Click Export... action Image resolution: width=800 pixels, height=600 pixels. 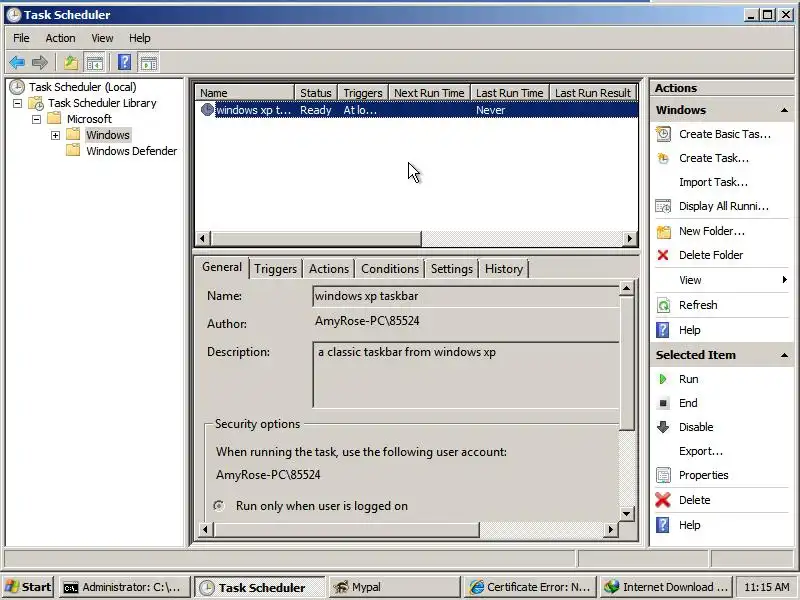click(x=701, y=451)
